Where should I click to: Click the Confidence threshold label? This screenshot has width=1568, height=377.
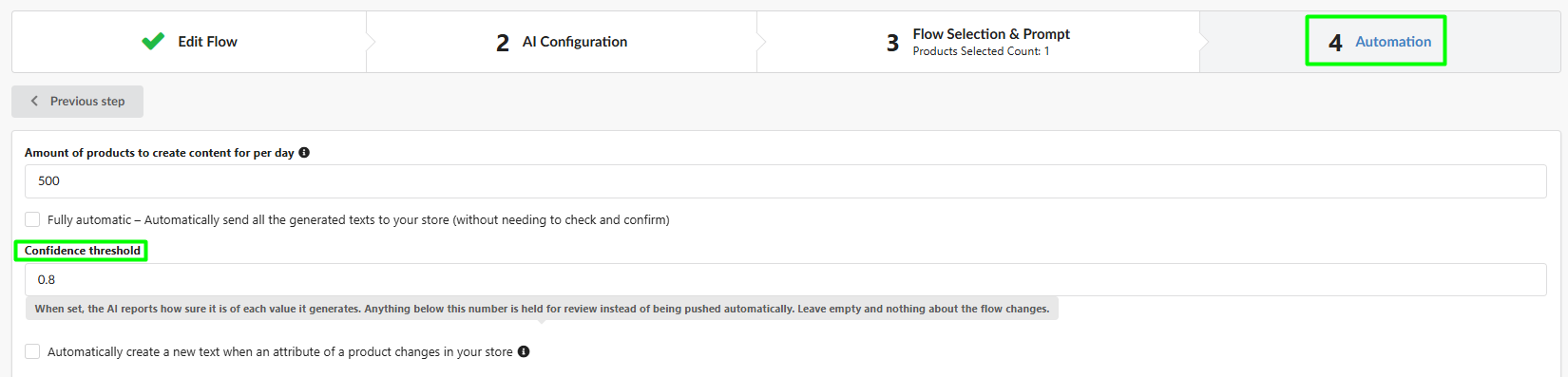coord(83,251)
